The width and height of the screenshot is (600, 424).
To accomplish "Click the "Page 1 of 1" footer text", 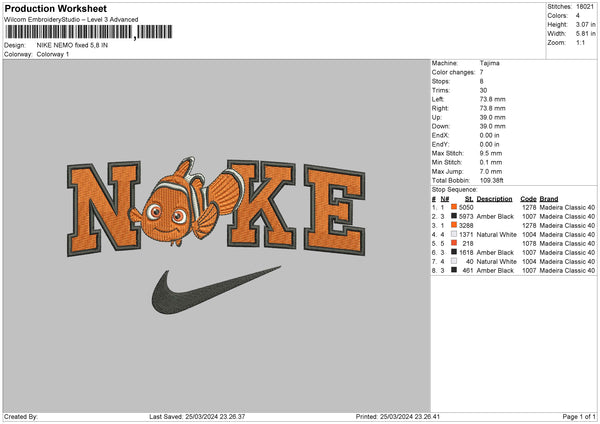I will (579, 417).
